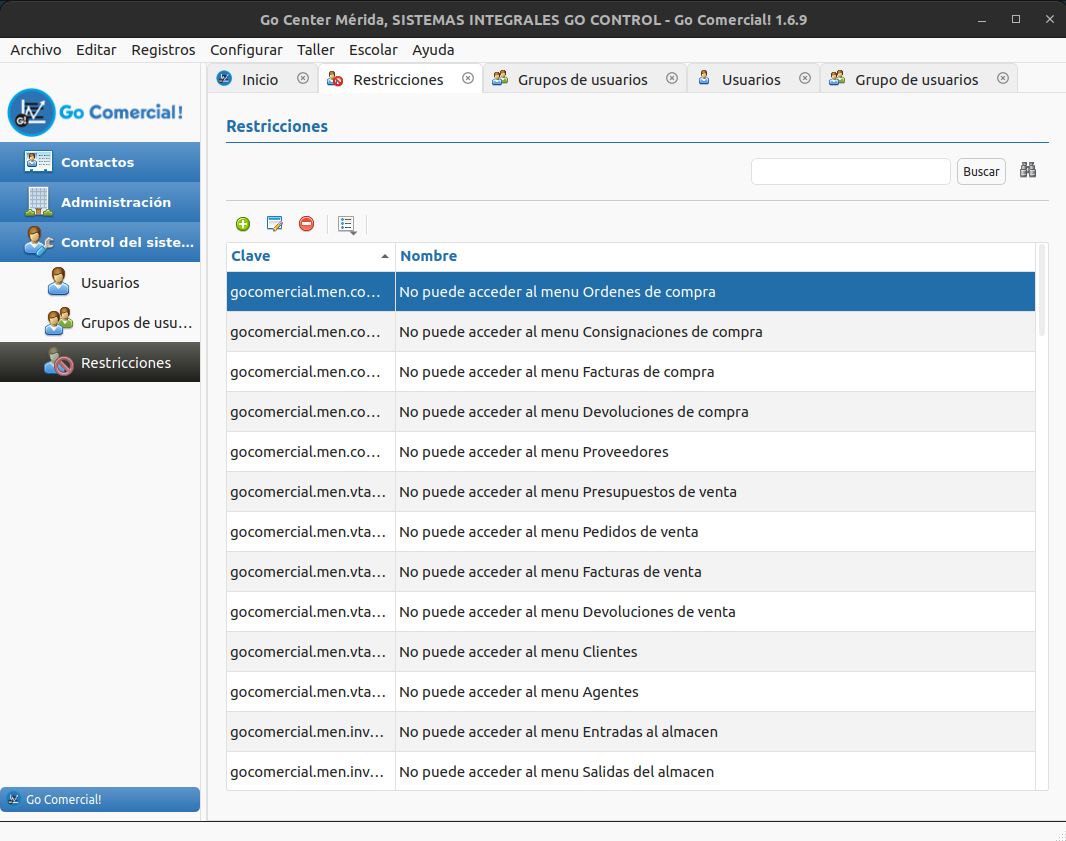Image resolution: width=1066 pixels, height=841 pixels.
Task: Edit the selected restriction
Action: (x=274, y=224)
